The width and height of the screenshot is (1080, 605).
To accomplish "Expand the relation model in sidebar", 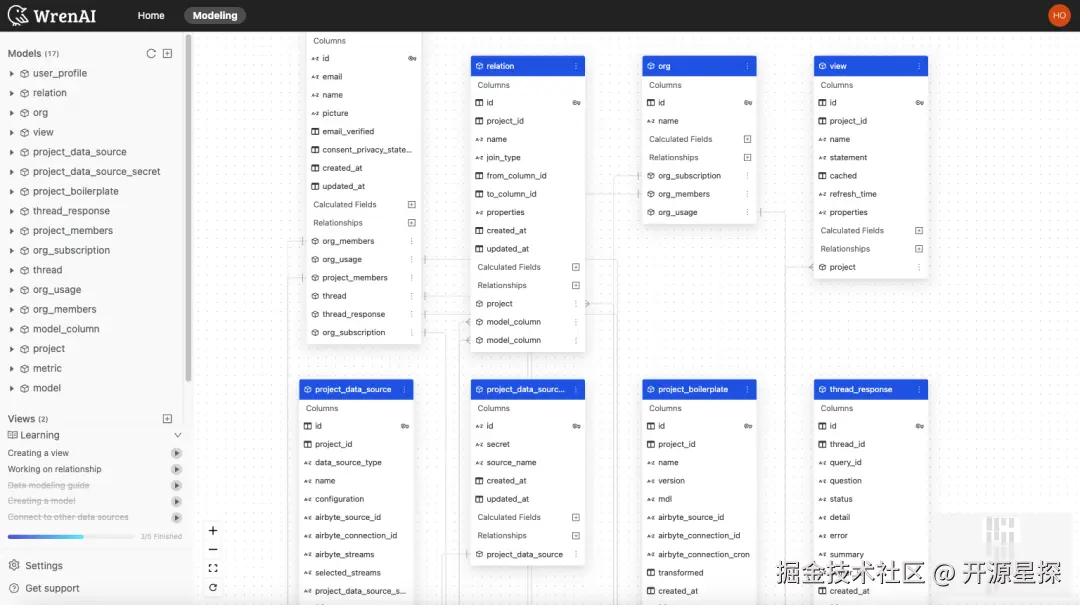I will point(11,93).
